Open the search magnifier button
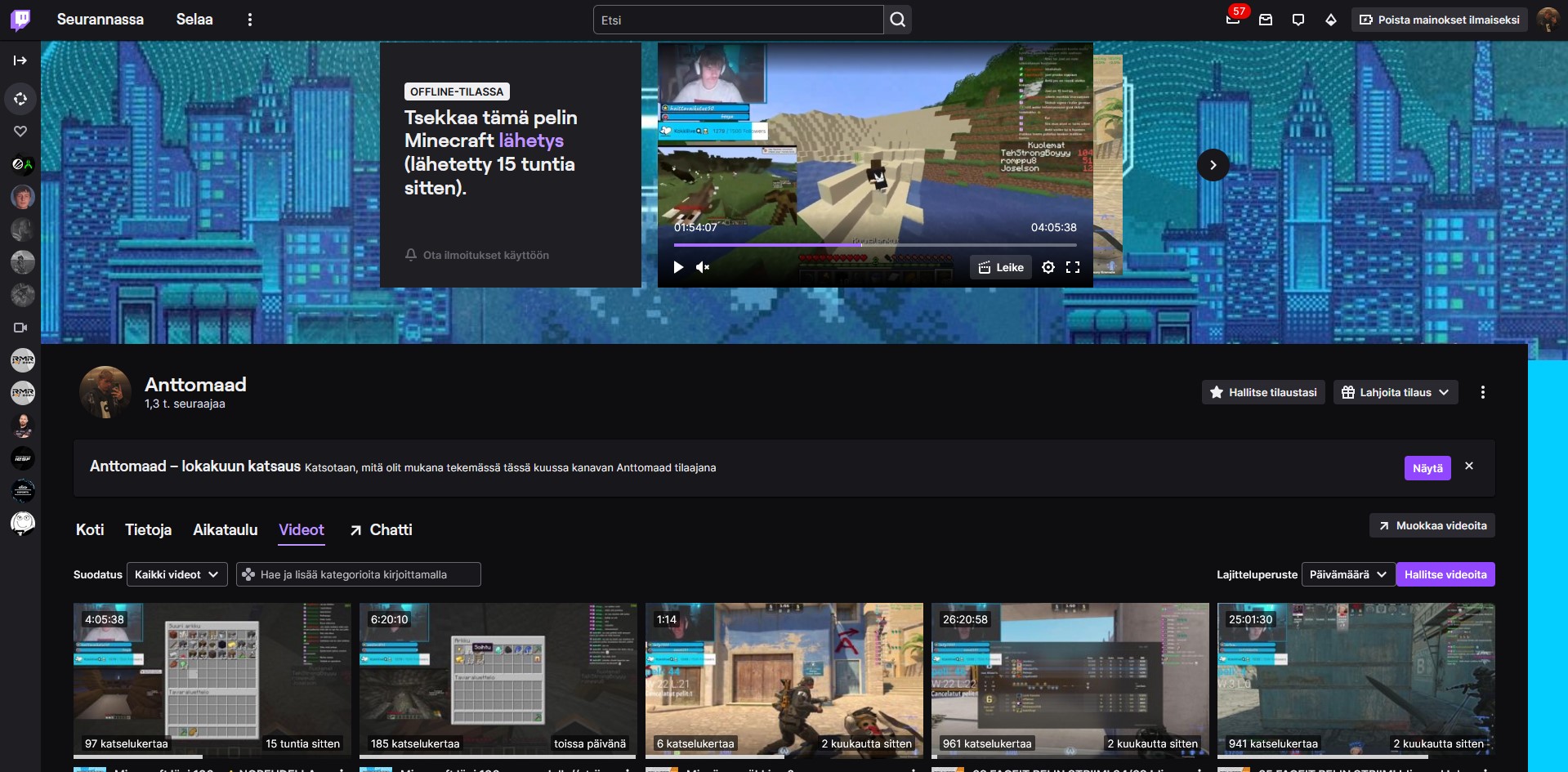 coord(897,20)
